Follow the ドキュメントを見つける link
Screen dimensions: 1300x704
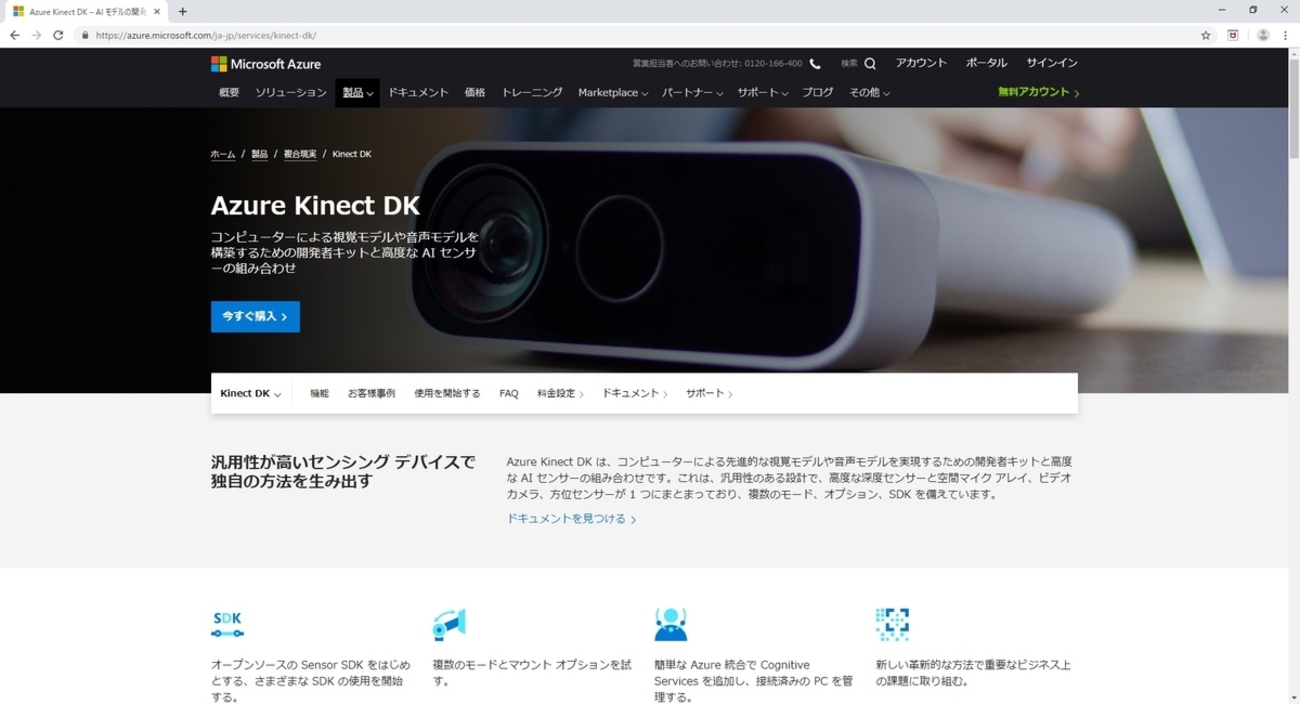click(571, 519)
